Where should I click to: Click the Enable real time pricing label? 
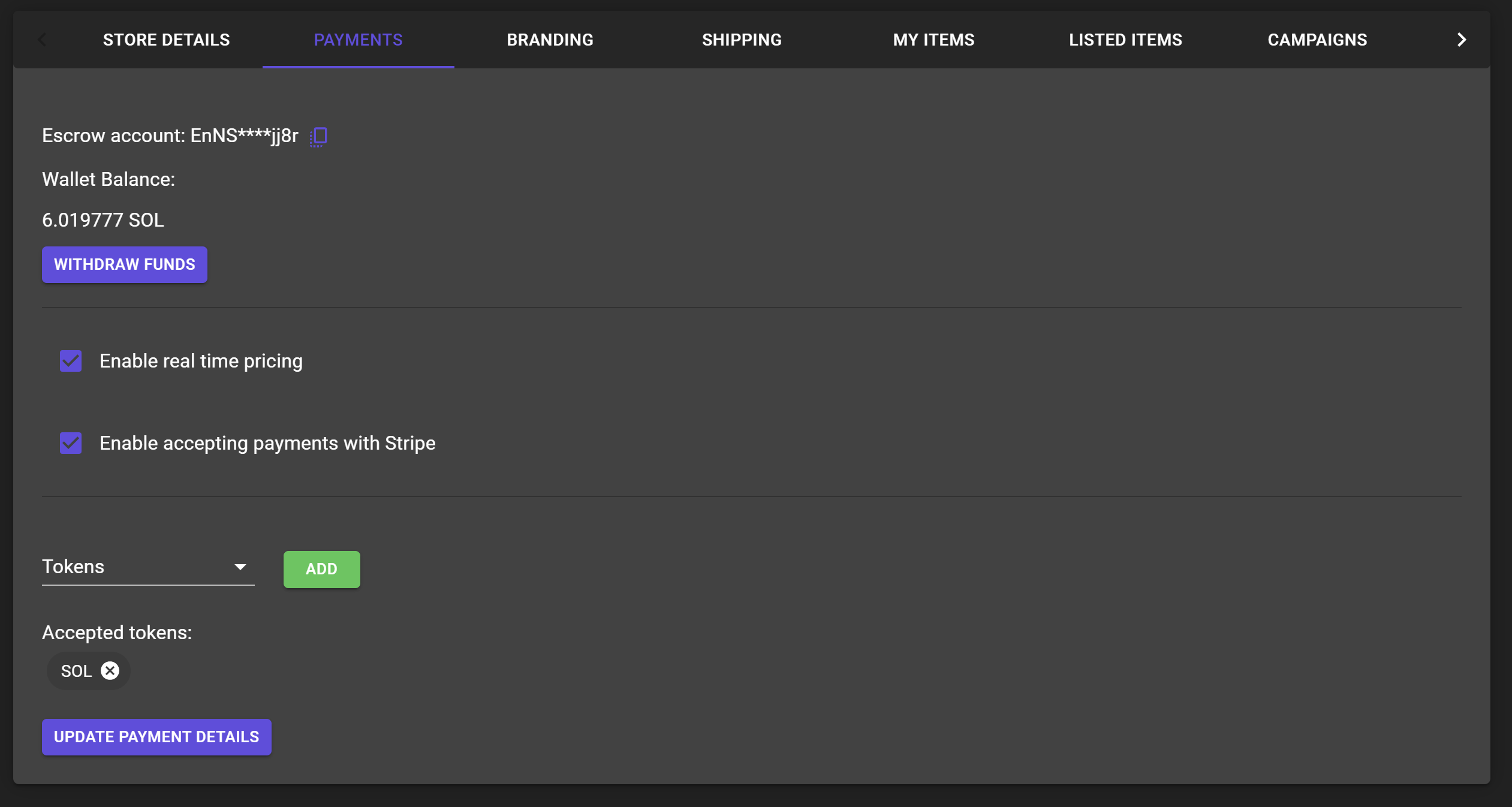201,361
